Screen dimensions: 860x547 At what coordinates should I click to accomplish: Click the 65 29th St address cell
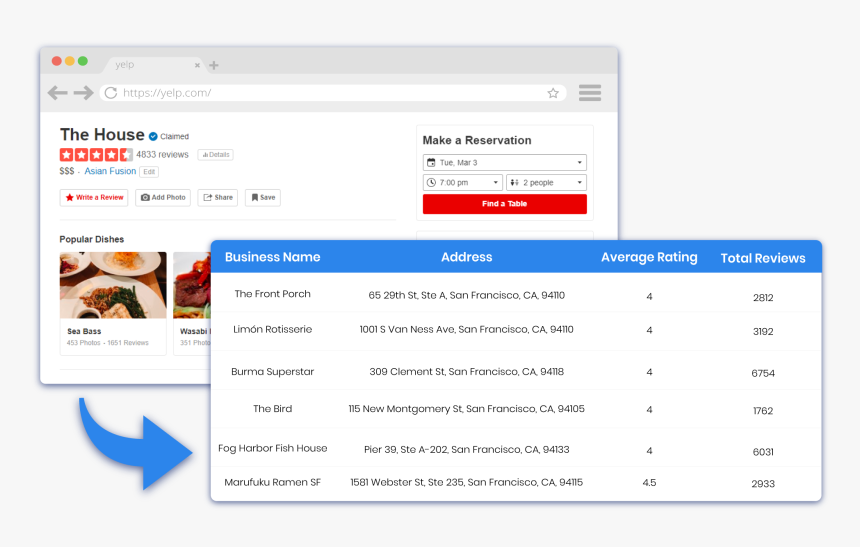pos(467,295)
